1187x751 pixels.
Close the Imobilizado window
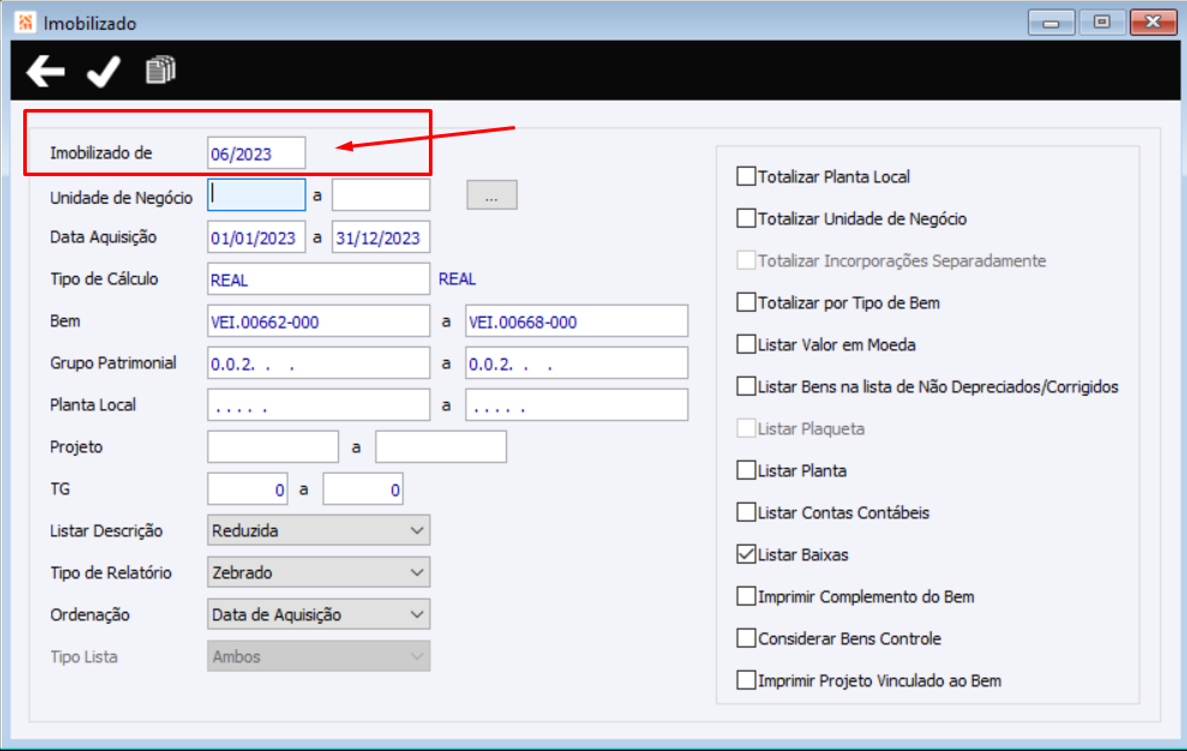coord(1153,22)
